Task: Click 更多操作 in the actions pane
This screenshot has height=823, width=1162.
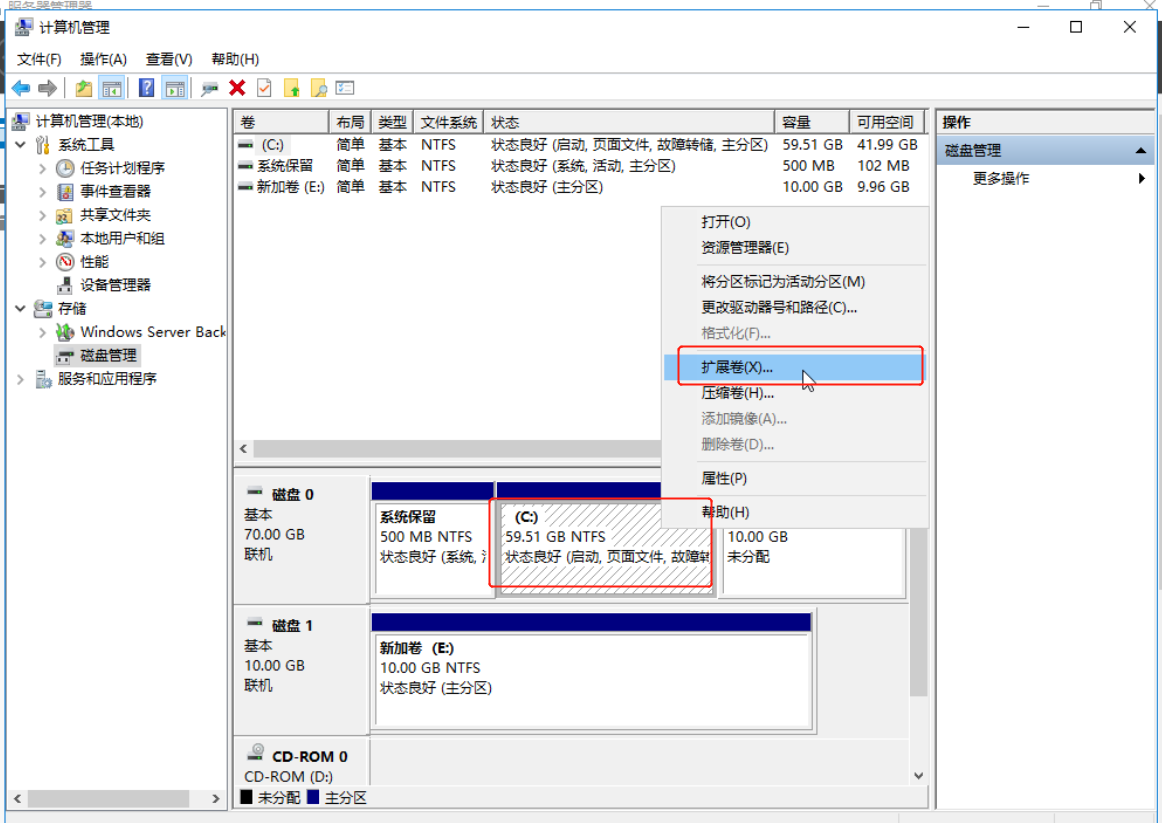Action: [1000, 179]
